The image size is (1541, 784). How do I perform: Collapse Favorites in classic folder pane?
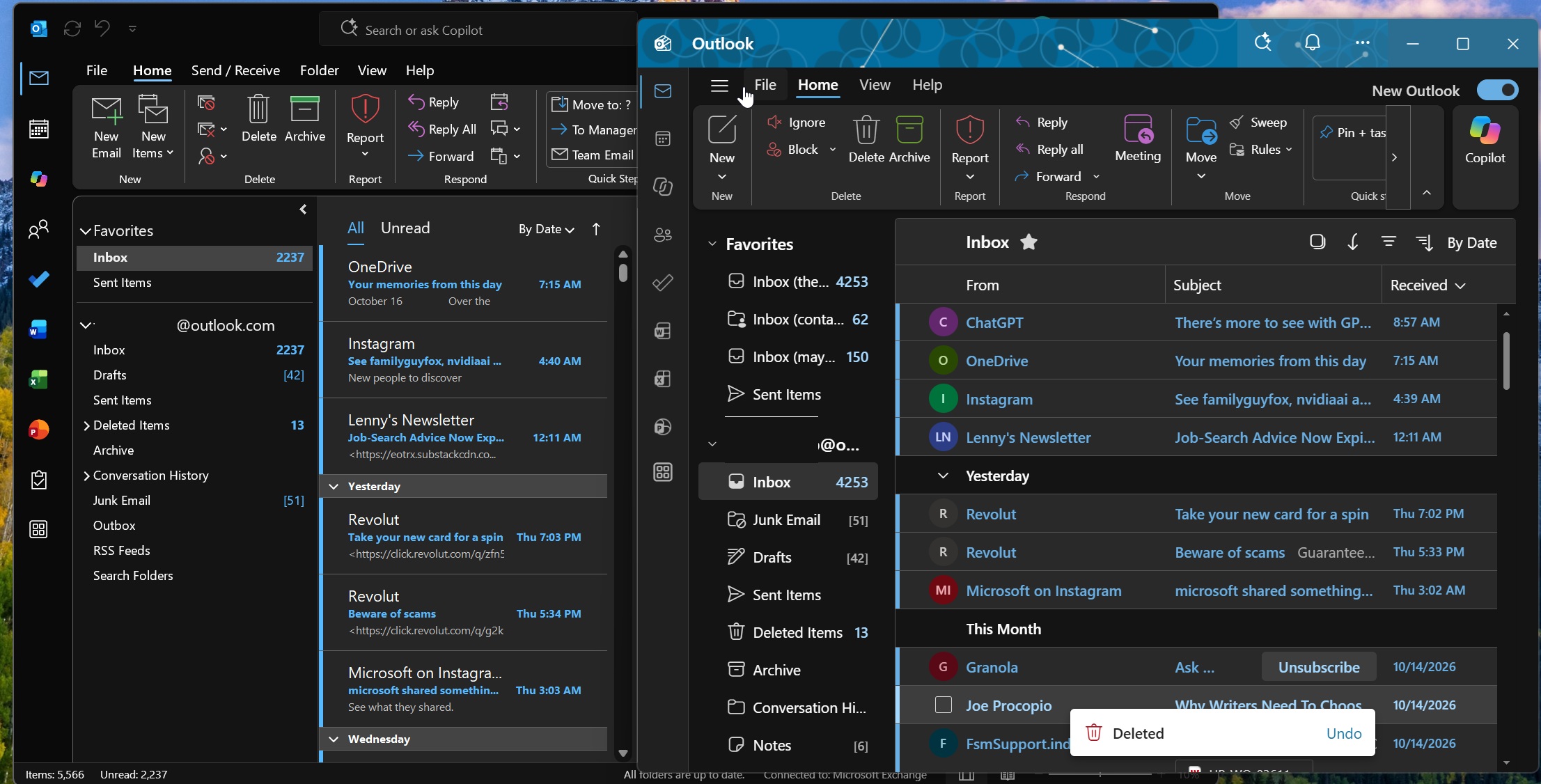click(x=86, y=231)
